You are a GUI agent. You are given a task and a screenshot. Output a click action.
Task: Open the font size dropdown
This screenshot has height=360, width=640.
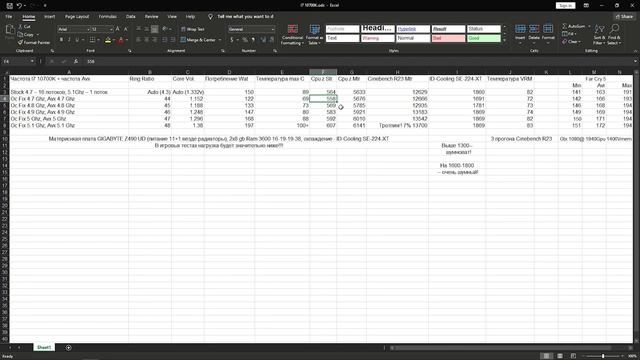pyautogui.click(x=111, y=29)
